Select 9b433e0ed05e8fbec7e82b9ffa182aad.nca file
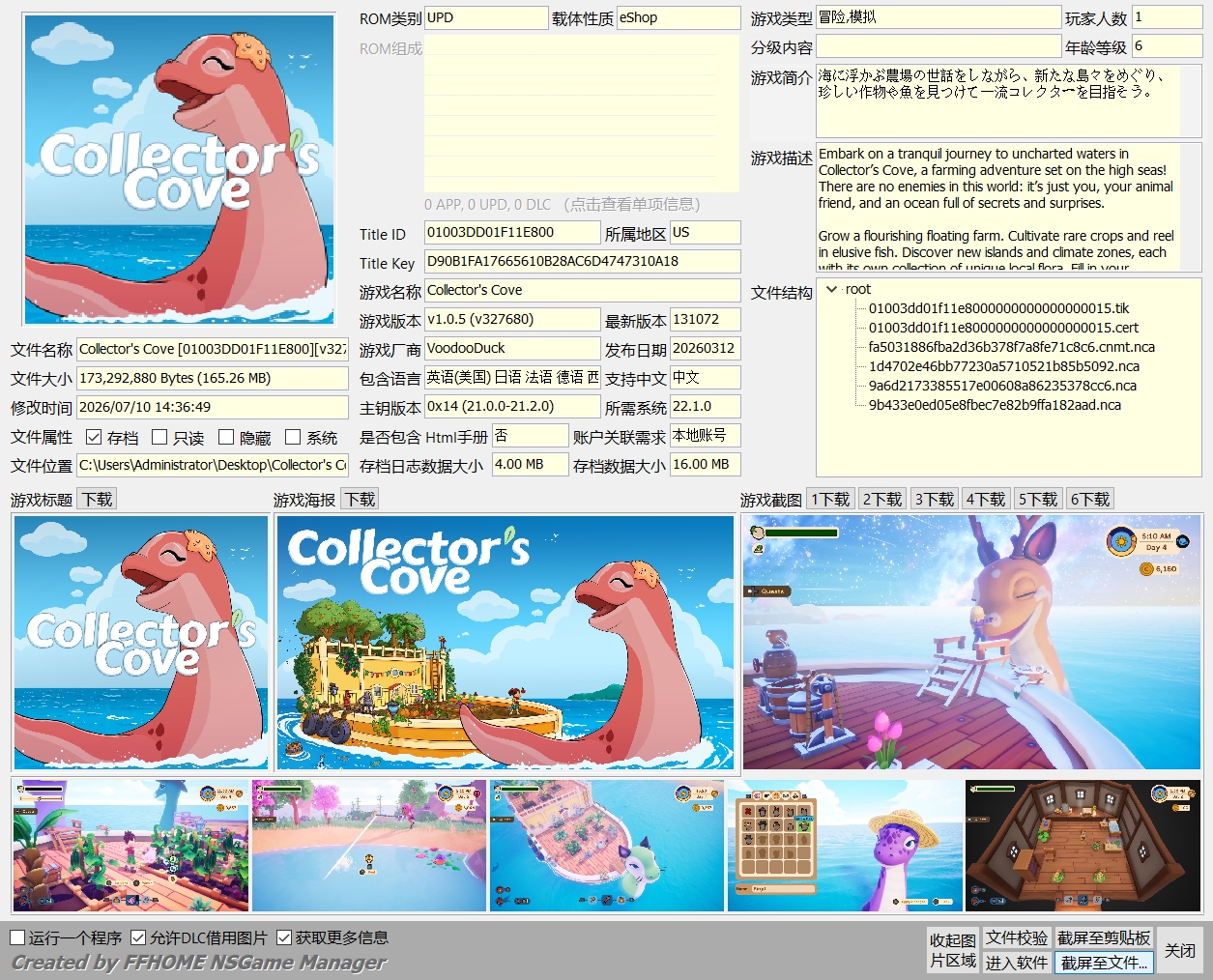The height and width of the screenshot is (980, 1213). point(995,405)
